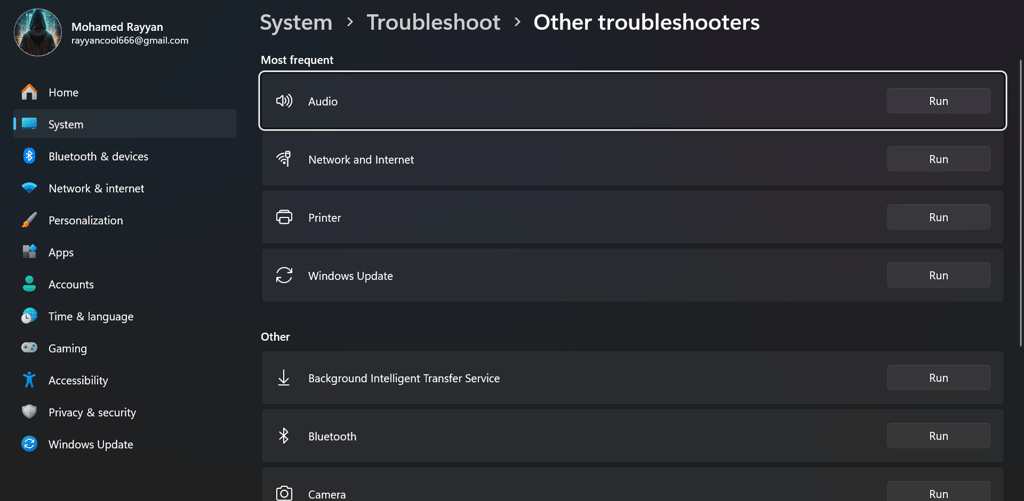Click the Personalization paintbrush icon
Viewport: 1024px width, 501px height.
click(29, 220)
